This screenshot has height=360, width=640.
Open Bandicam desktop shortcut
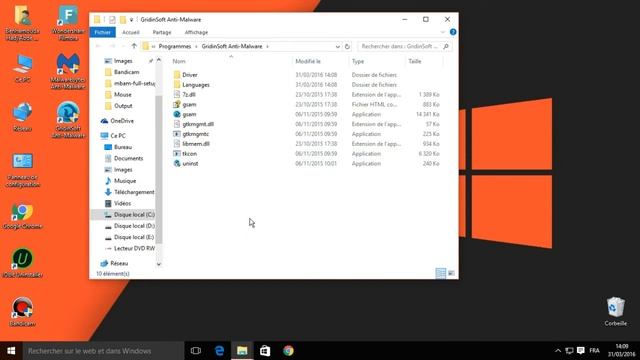[22, 312]
